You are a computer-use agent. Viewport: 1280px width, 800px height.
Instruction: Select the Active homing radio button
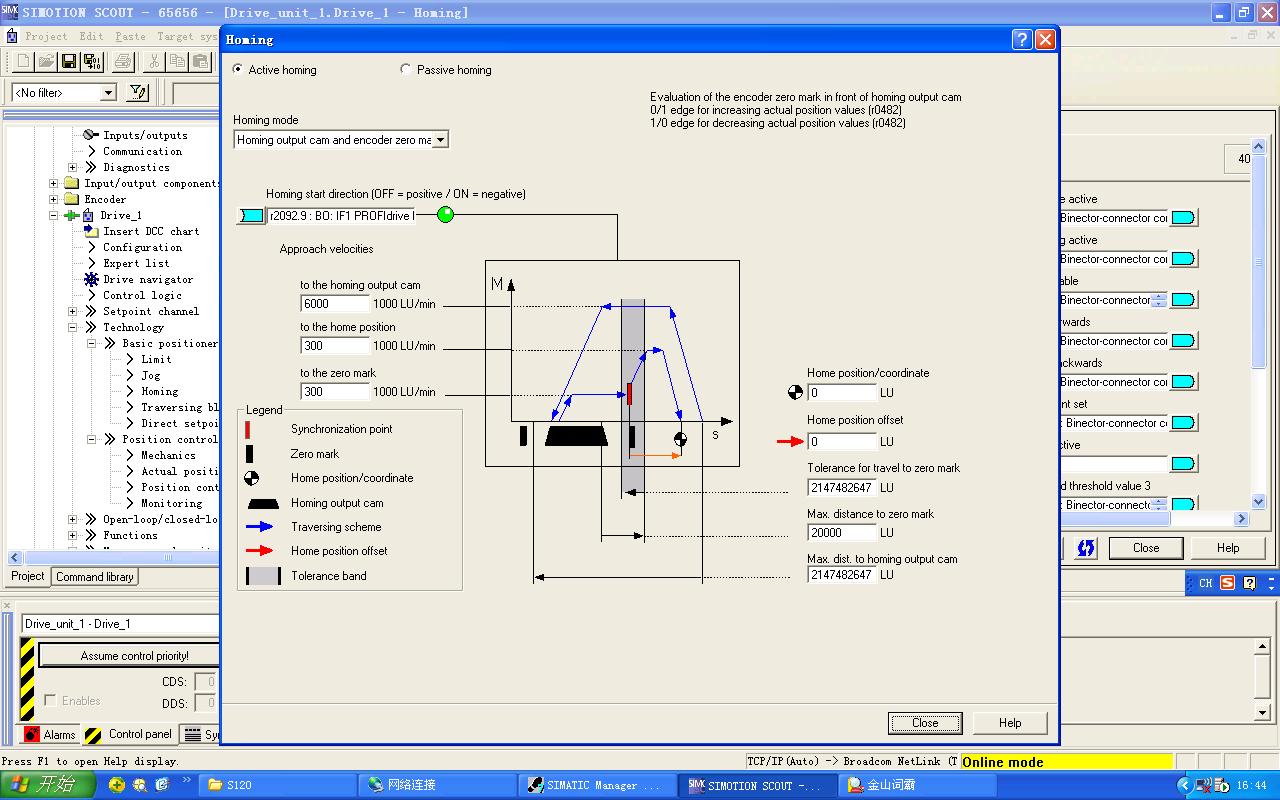[x=237, y=70]
